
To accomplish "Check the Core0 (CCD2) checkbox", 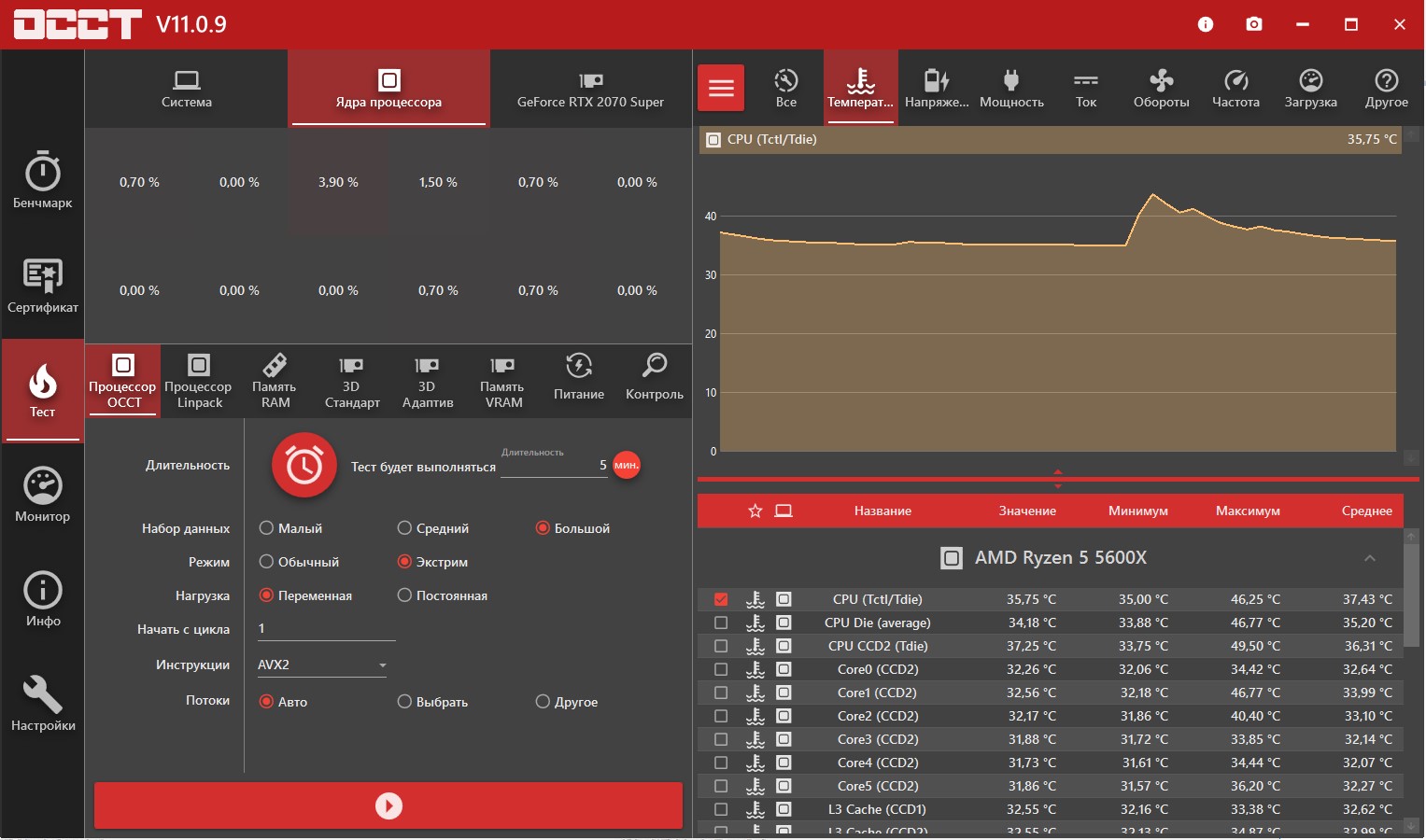I will pos(721,669).
